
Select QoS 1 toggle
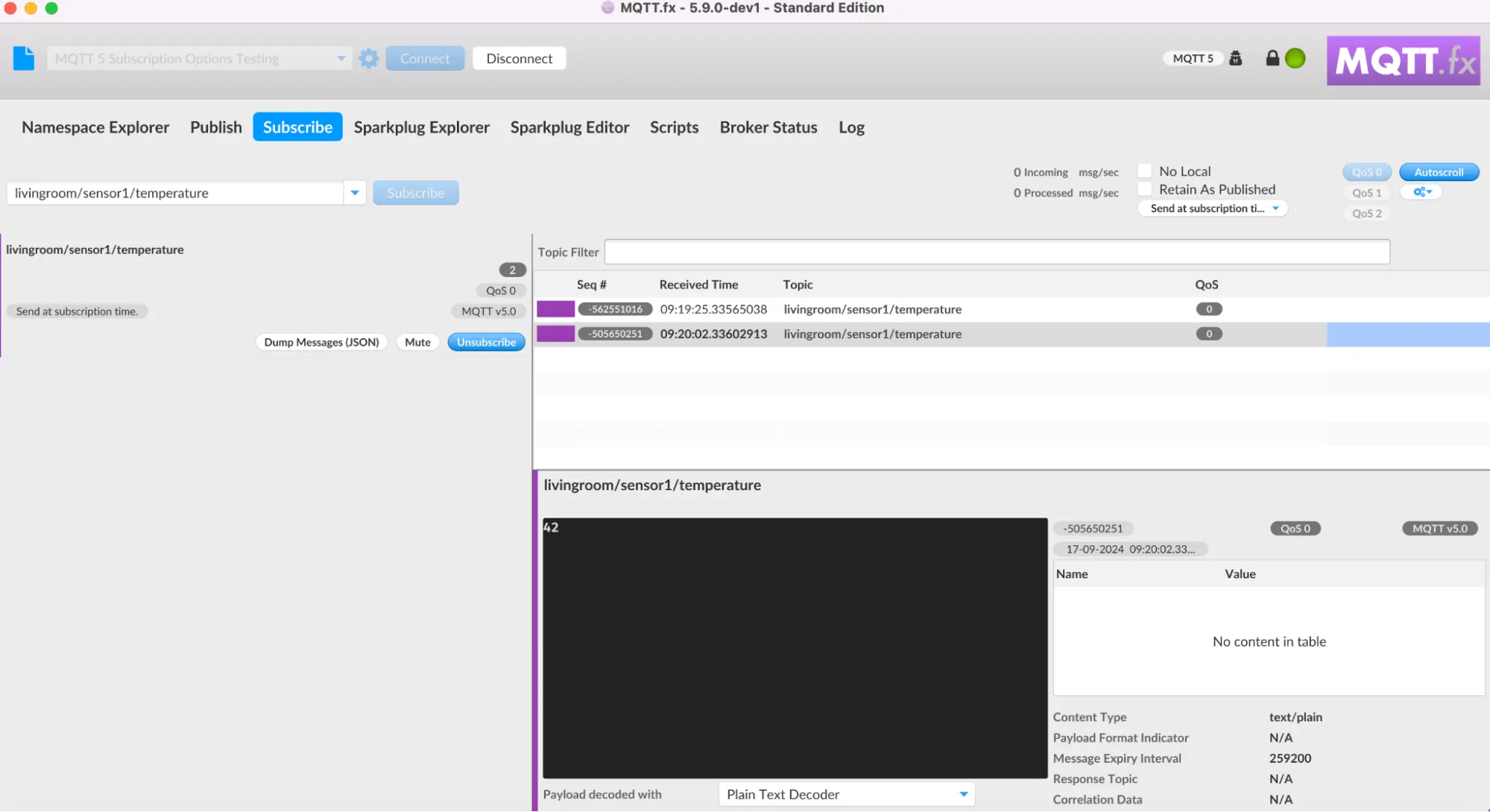[1367, 192]
